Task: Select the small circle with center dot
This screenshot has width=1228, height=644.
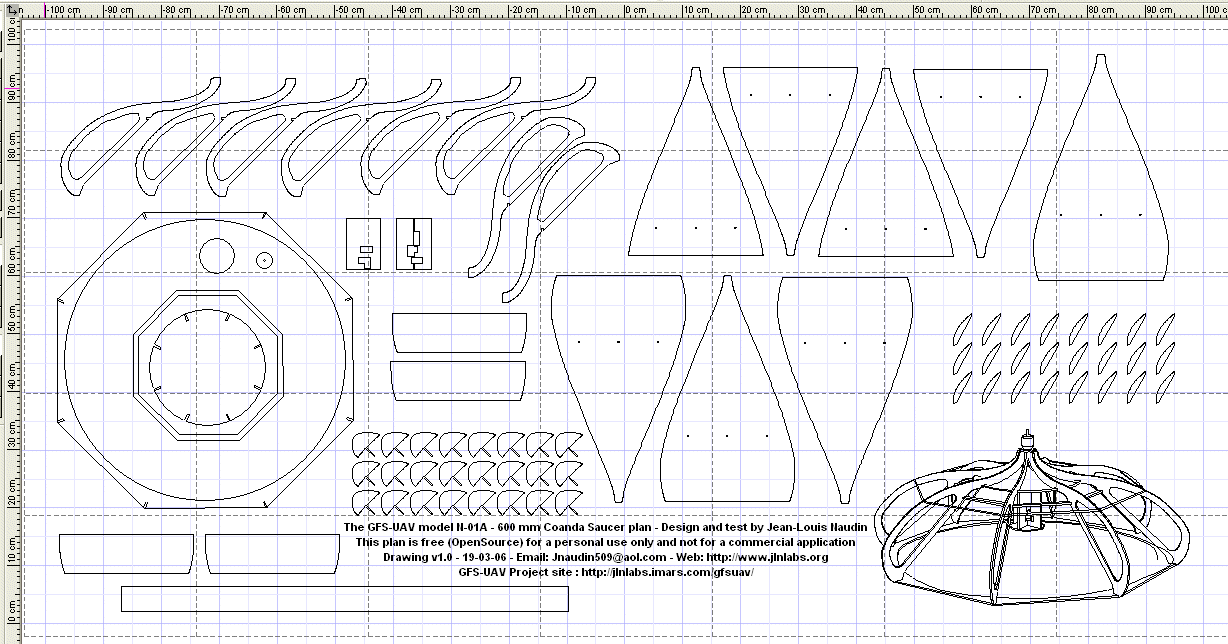Action: [264, 259]
